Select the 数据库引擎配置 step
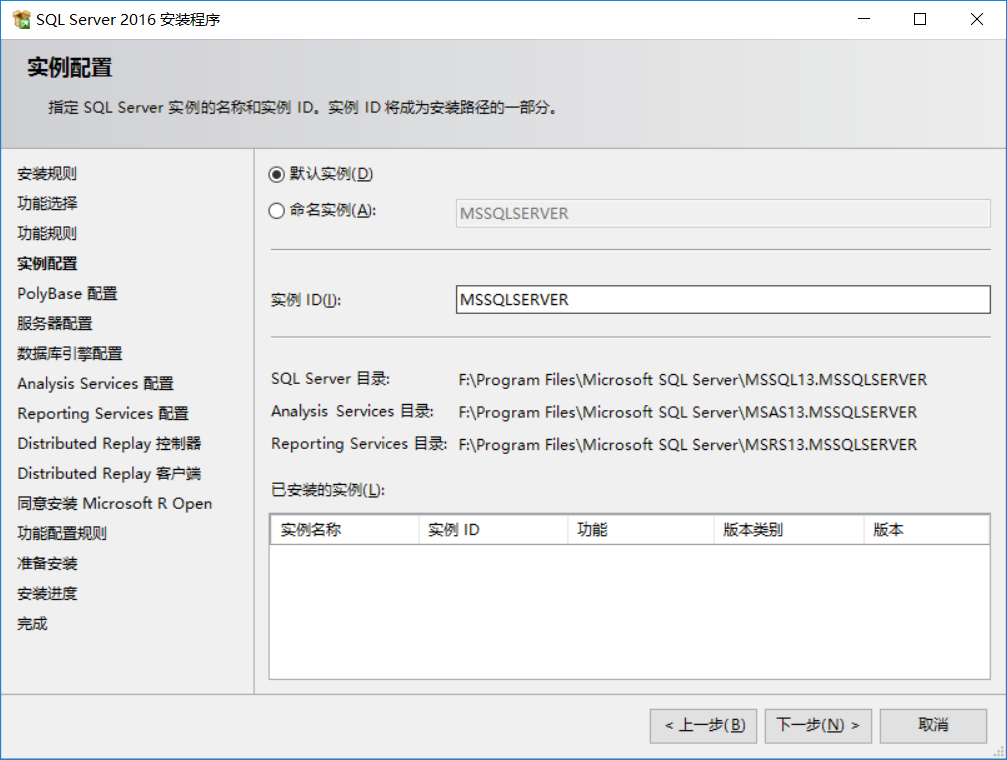This screenshot has height=760, width=1007. coord(69,353)
